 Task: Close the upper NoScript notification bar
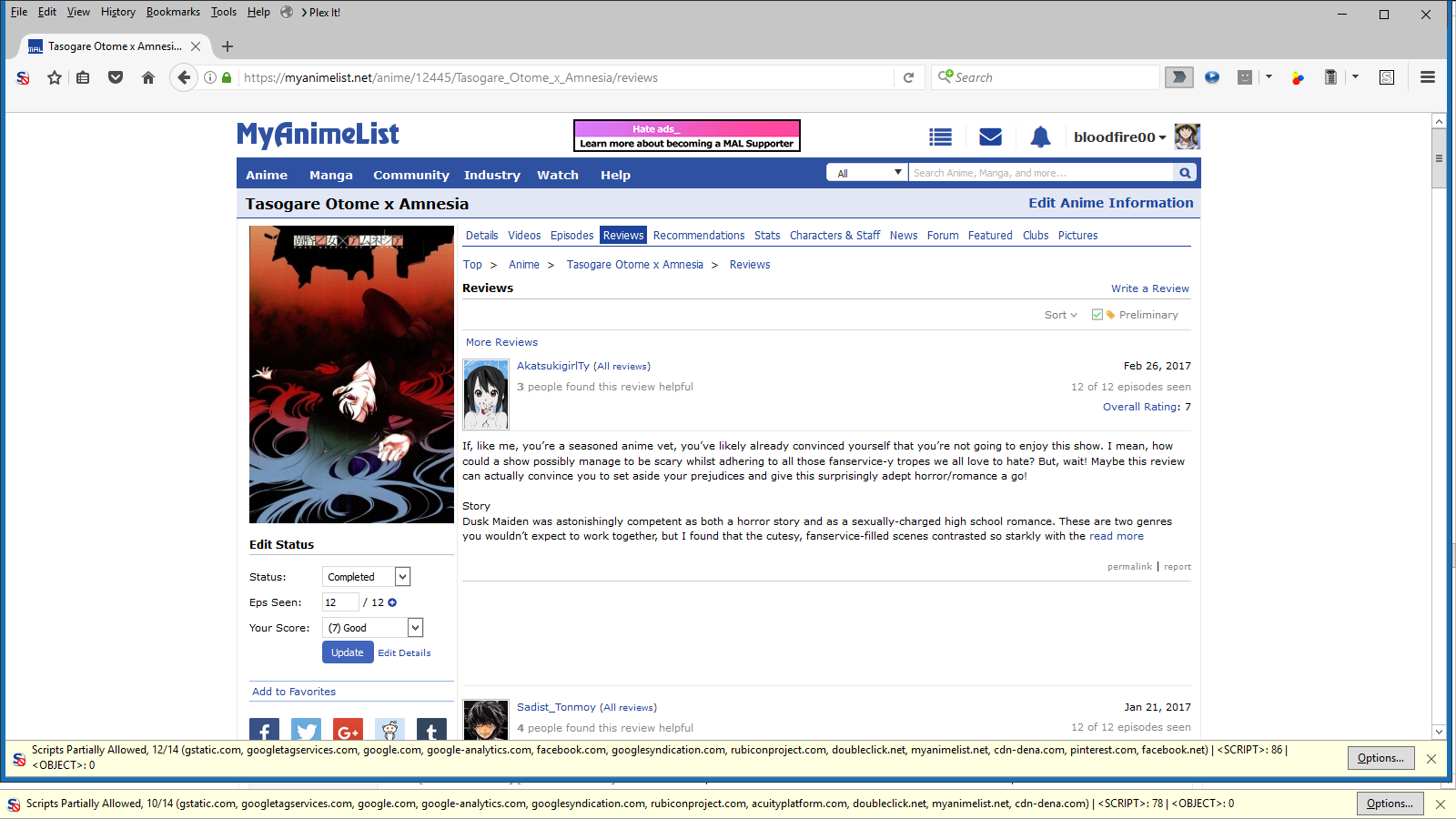click(x=1431, y=758)
